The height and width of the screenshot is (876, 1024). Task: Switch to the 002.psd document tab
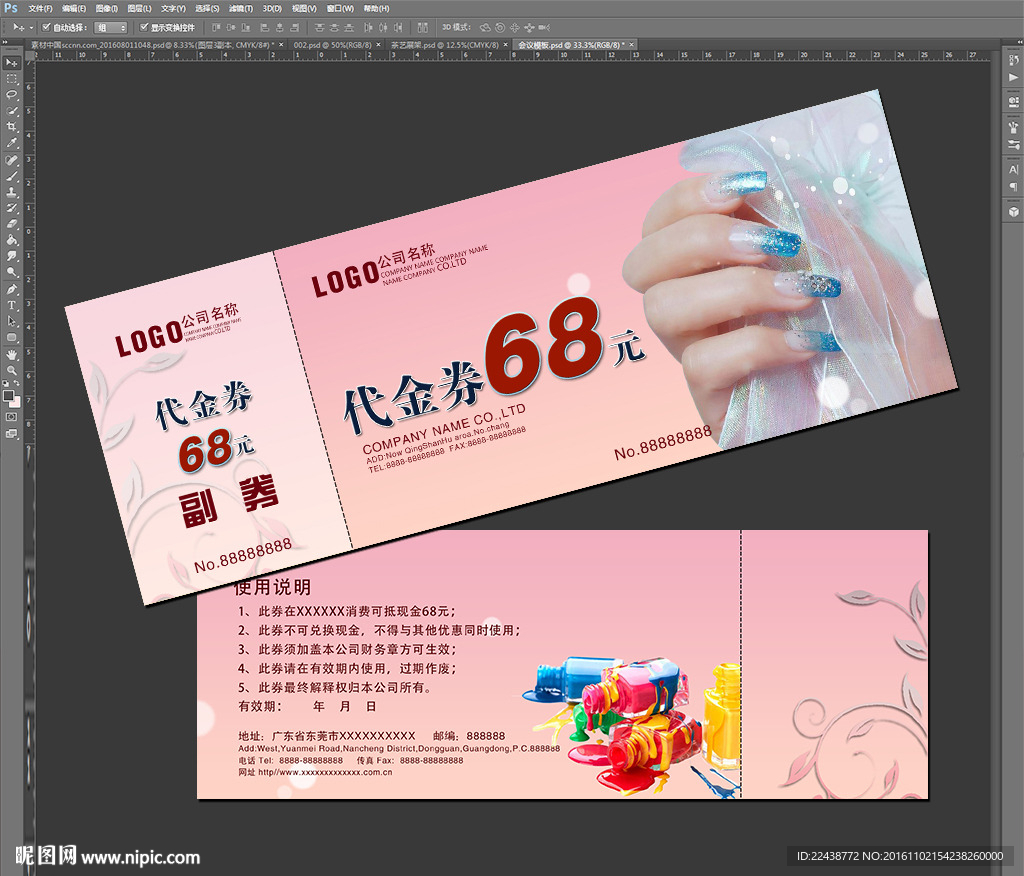(332, 45)
